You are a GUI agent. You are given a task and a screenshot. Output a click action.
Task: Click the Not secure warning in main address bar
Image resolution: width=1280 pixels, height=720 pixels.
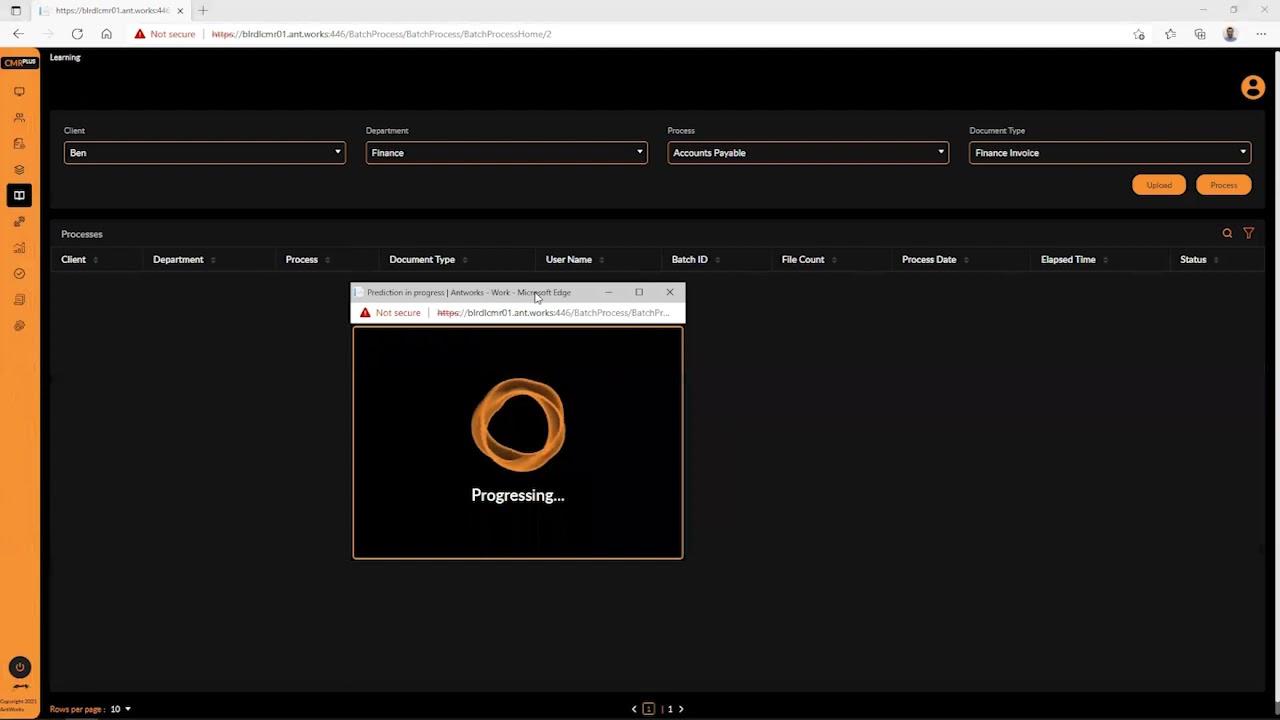tap(165, 34)
